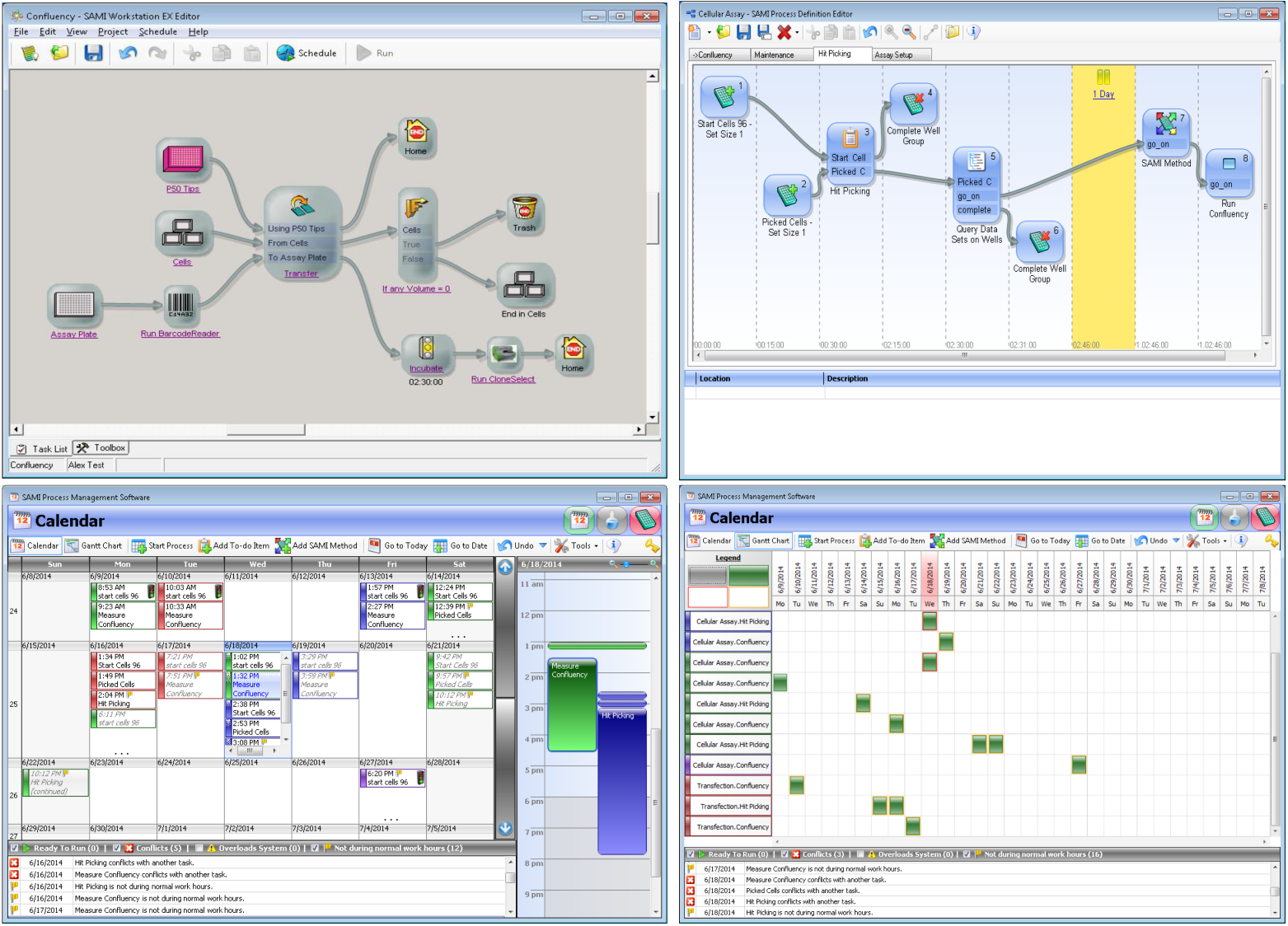Image resolution: width=1288 pixels, height=926 pixels.
Task: Click the zoom-in magnifier in Process Definition Editor
Action: [x=891, y=32]
